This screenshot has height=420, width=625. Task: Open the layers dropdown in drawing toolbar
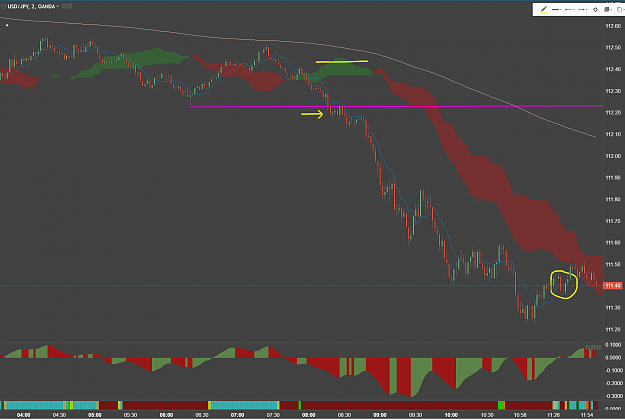click(609, 10)
